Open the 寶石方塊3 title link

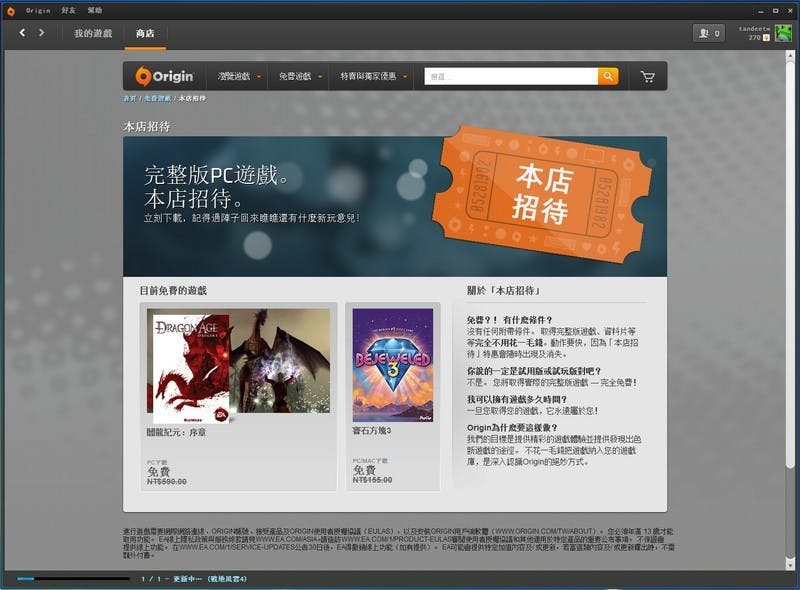[371, 431]
